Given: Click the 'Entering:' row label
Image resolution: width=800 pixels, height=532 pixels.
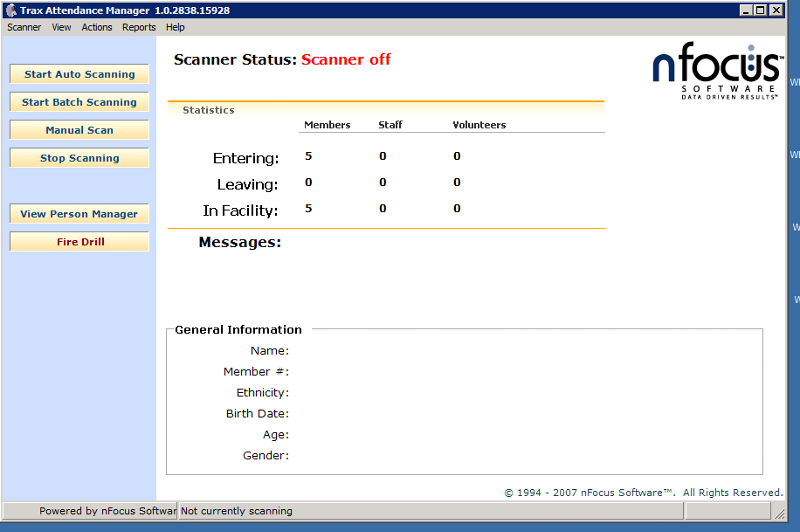Looking at the screenshot, I should [246, 158].
